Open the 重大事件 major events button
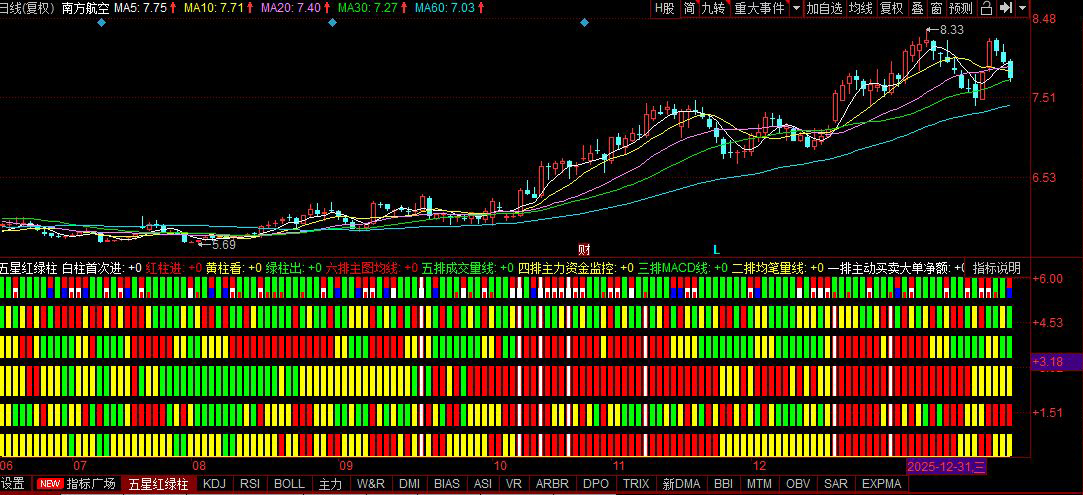This screenshot has height=495, width=1083. pos(759,8)
